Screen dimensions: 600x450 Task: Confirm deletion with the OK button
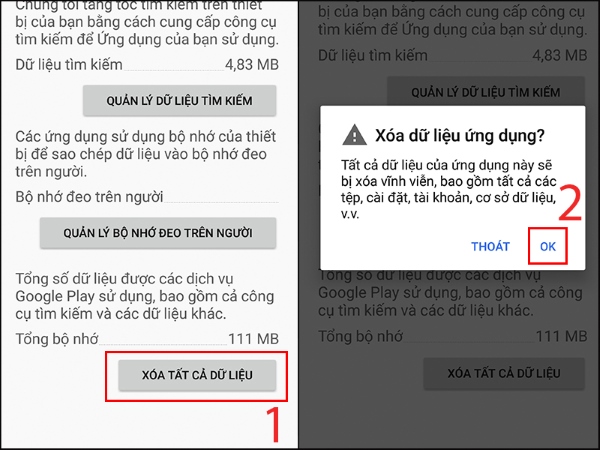(x=548, y=246)
